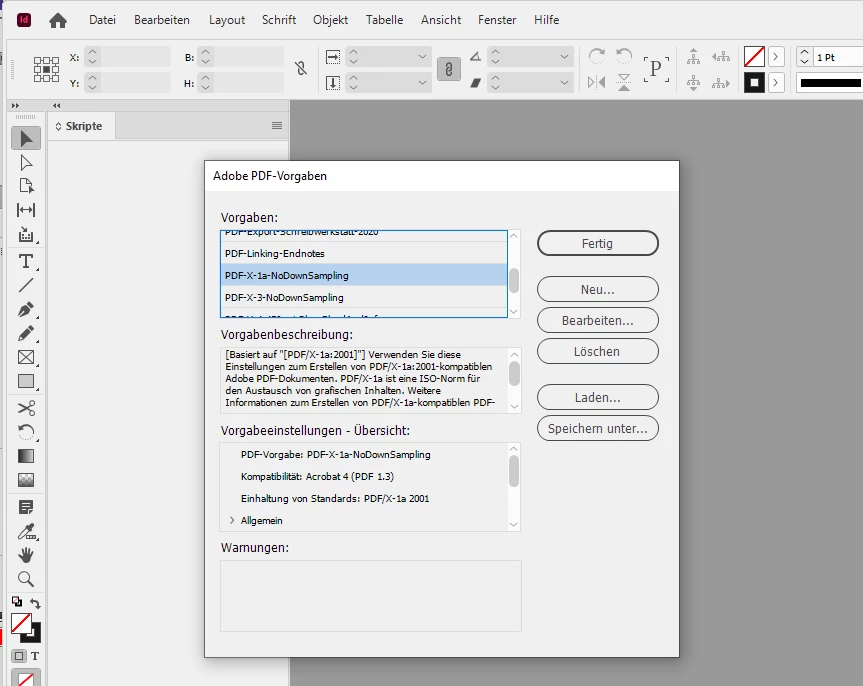This screenshot has width=863, height=686.
Task: Toggle constrain proportions for width and height
Action: (301, 69)
